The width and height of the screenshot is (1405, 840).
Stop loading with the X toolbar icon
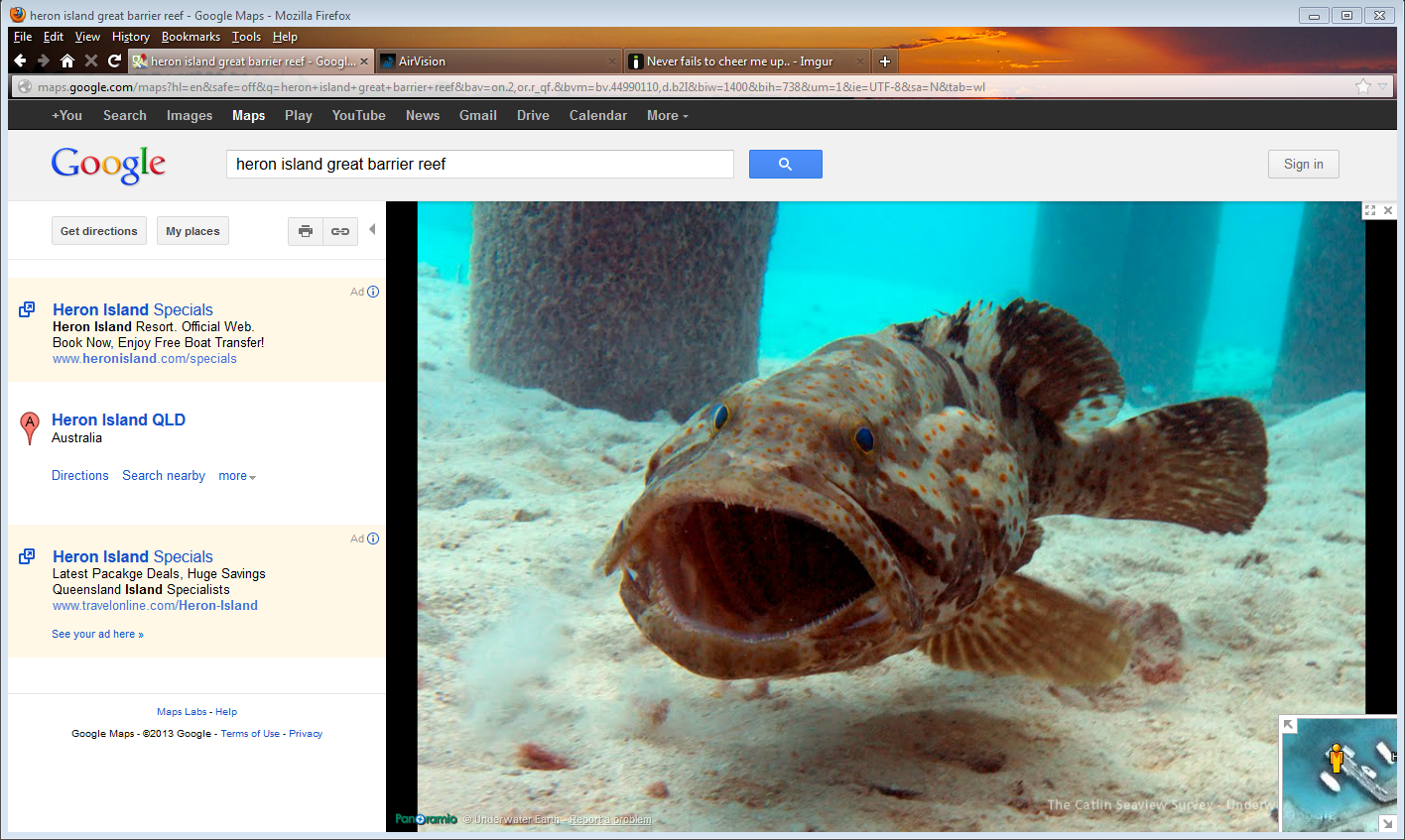pos(91,61)
